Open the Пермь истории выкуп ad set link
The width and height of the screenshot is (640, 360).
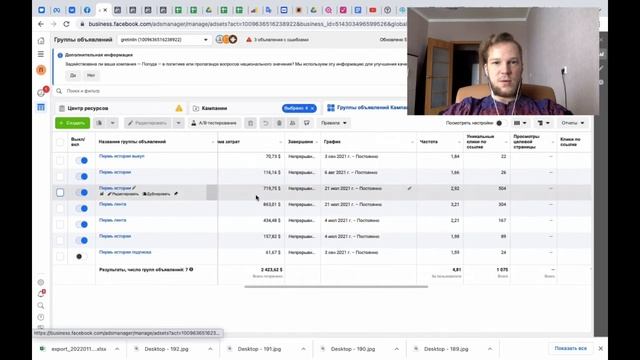click(122, 156)
